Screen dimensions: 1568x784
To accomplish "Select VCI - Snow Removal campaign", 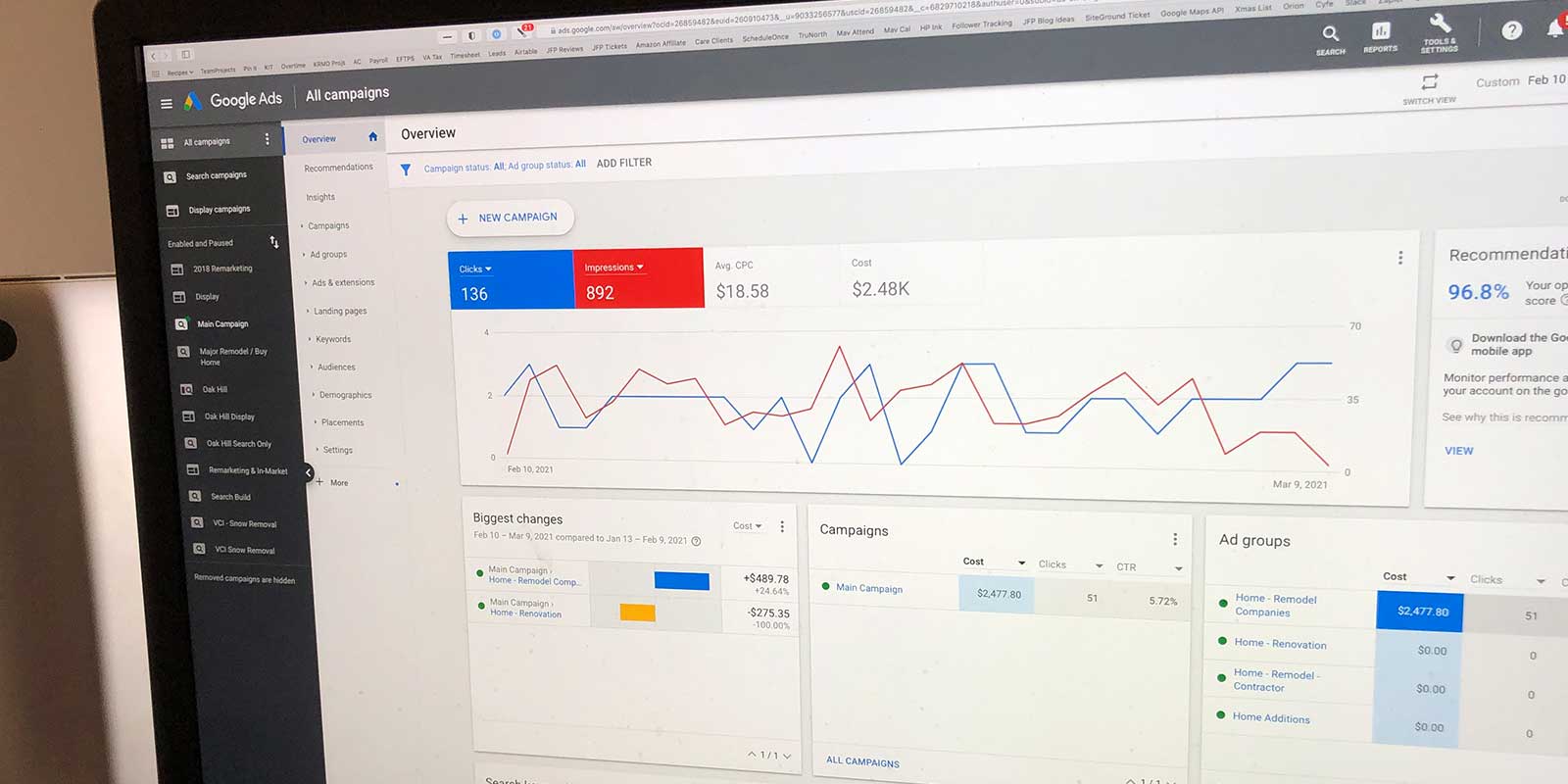I will coord(245,523).
